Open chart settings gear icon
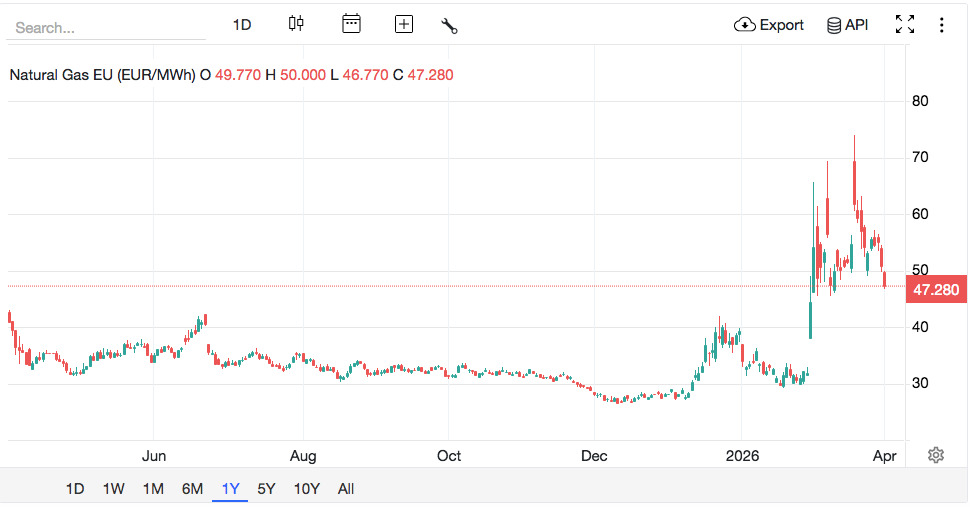Image resolution: width=970 pixels, height=507 pixels. [936, 455]
